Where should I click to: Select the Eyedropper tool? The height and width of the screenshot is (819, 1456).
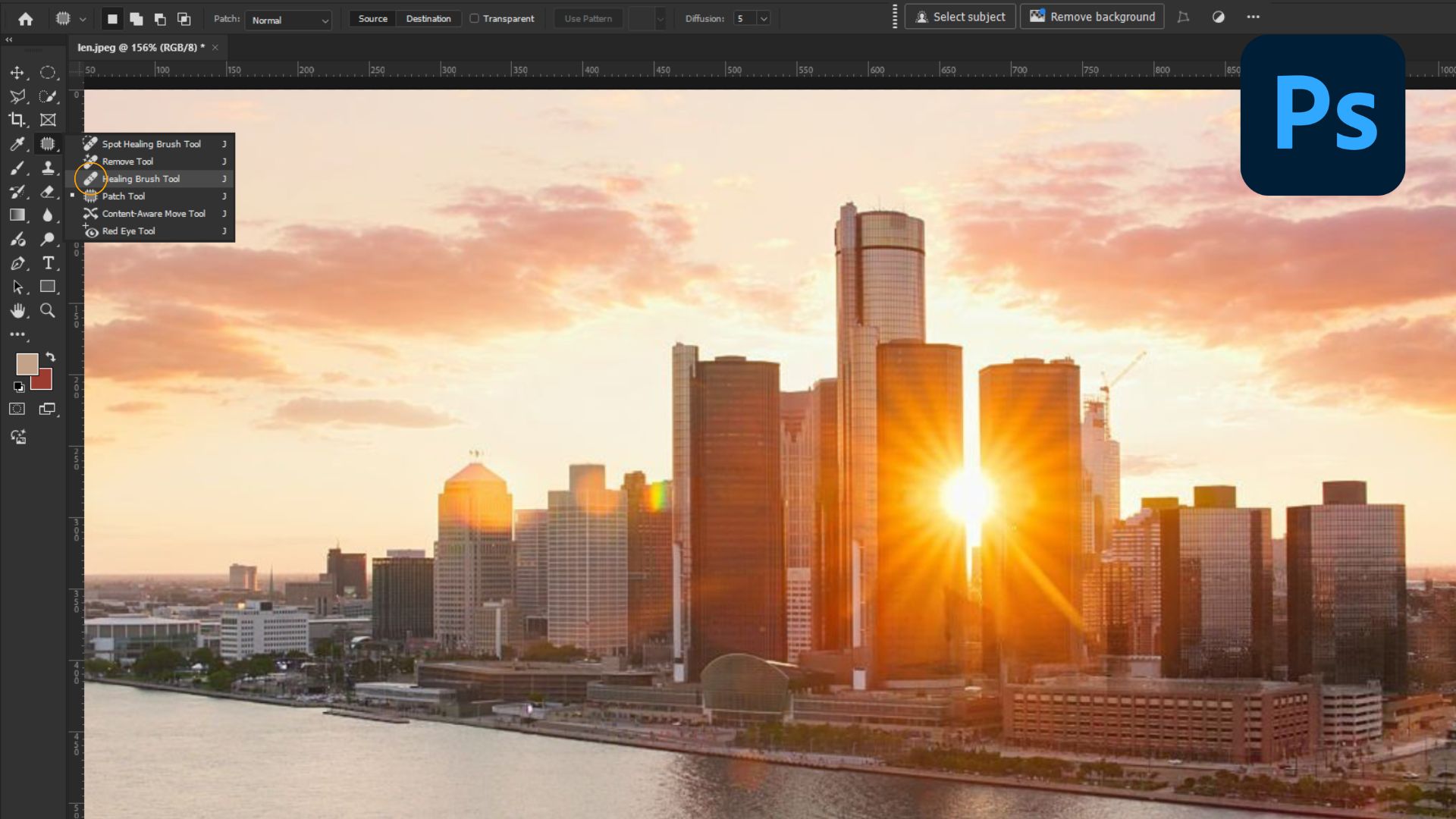17,144
